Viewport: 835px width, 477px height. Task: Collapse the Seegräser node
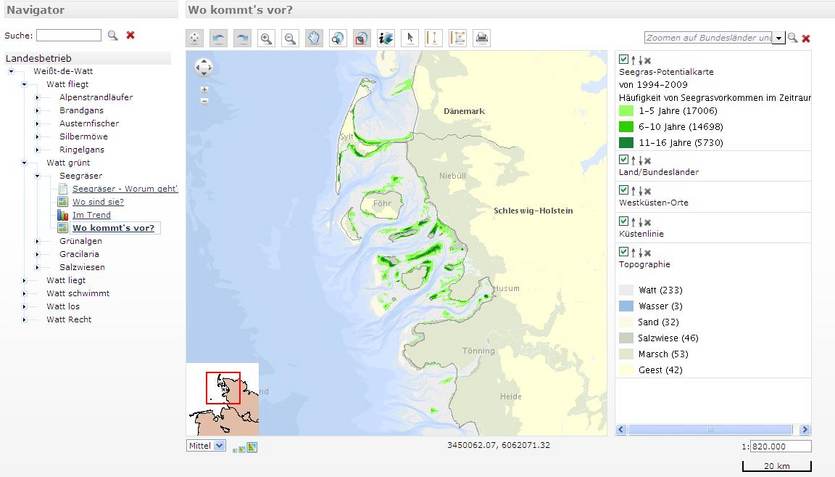[37, 176]
